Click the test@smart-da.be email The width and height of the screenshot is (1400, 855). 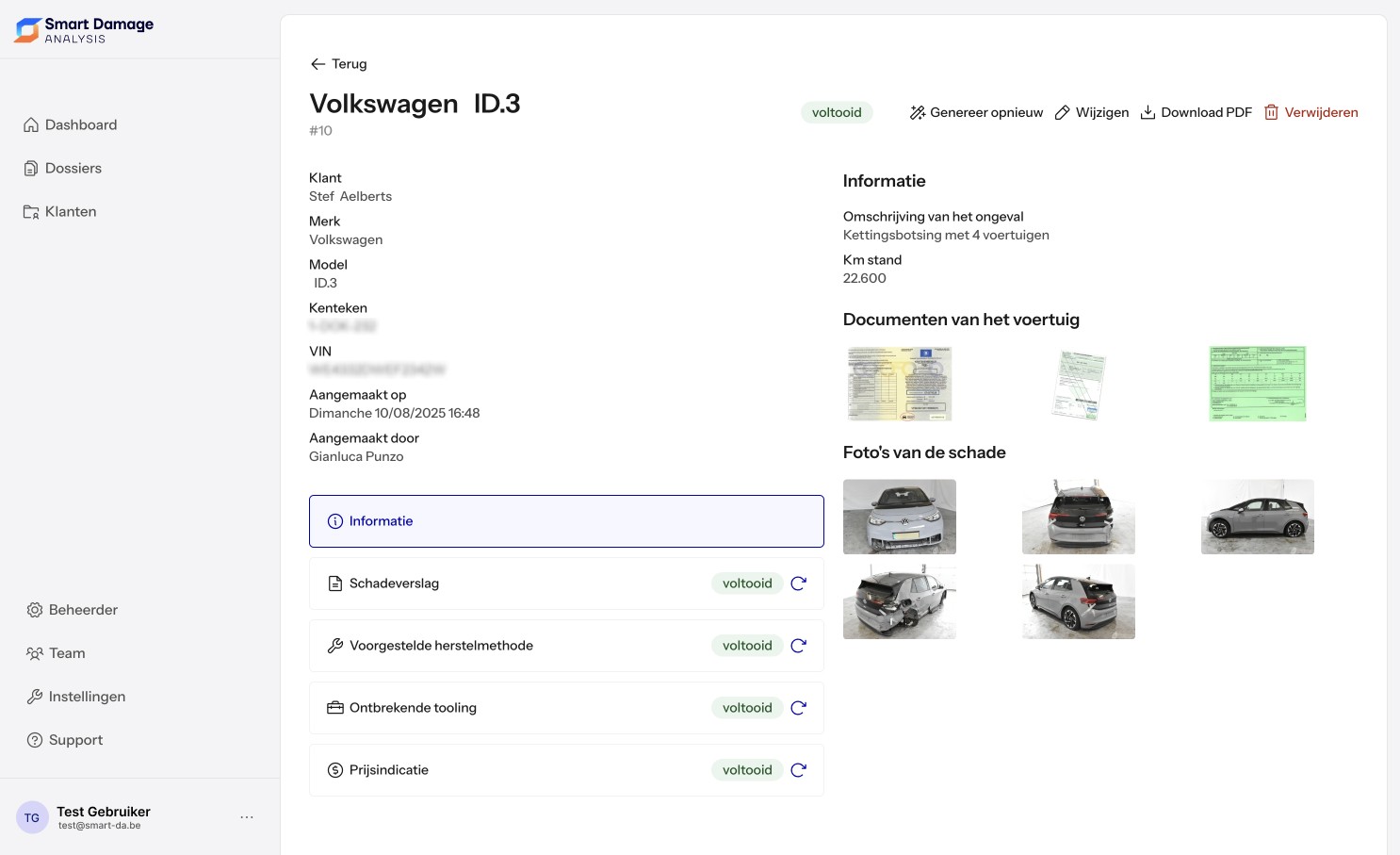coord(99,826)
